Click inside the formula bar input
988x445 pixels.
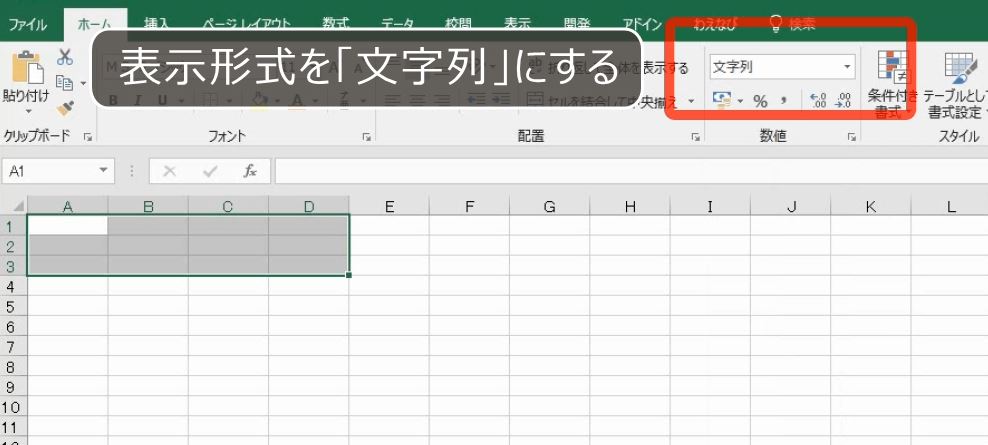tap(631, 171)
